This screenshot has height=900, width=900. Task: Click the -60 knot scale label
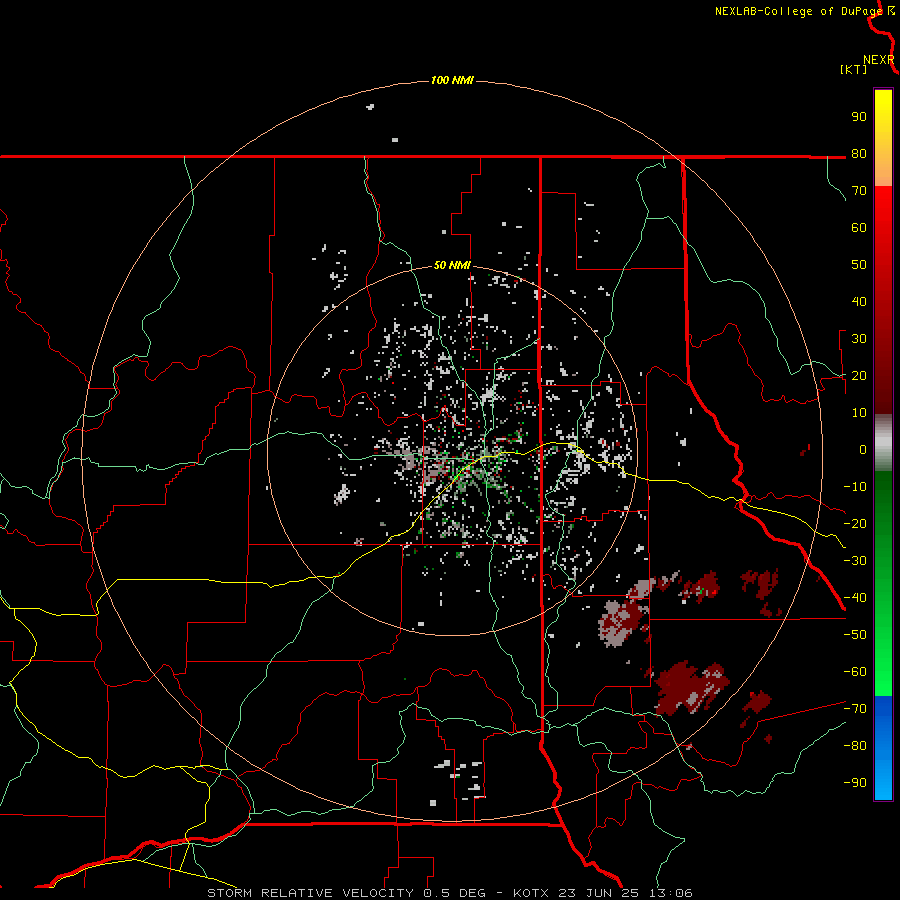[855, 672]
